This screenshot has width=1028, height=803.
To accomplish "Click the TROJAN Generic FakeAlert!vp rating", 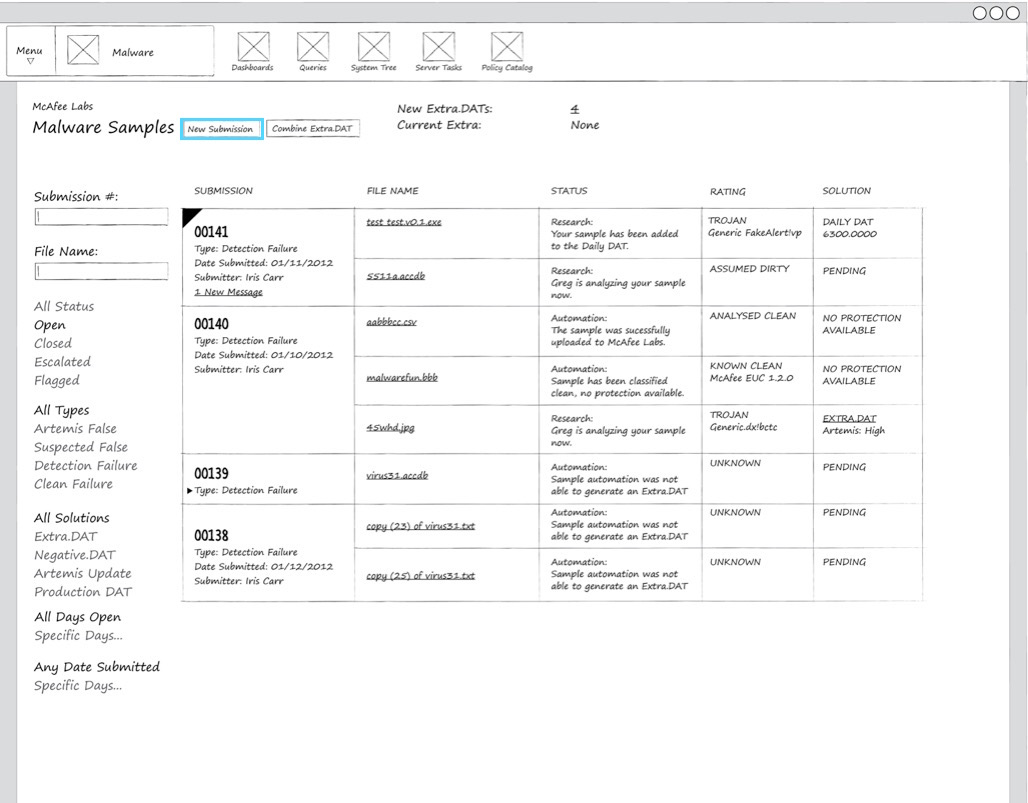I will click(755, 227).
